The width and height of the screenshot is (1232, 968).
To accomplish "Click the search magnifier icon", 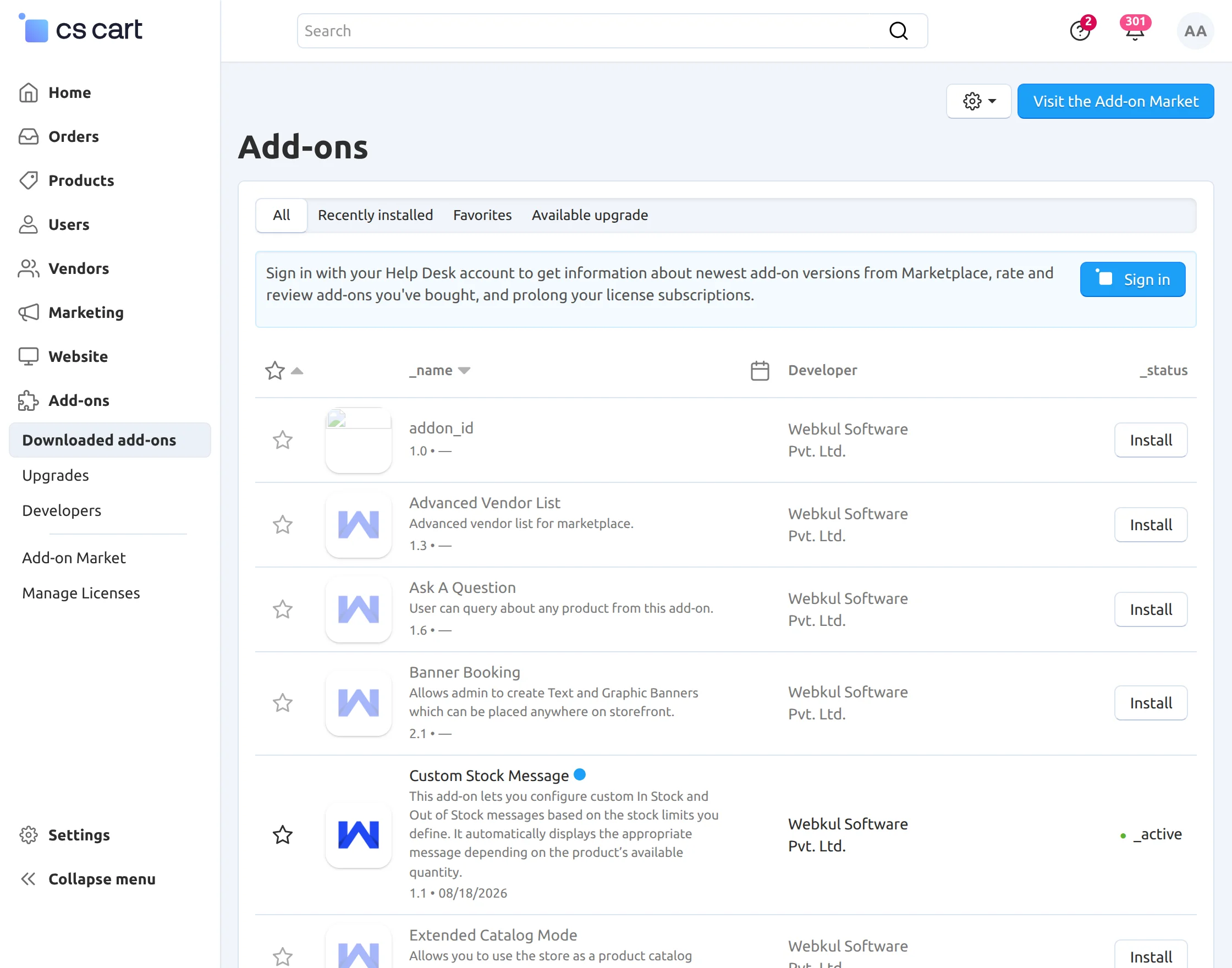I will click(x=898, y=31).
